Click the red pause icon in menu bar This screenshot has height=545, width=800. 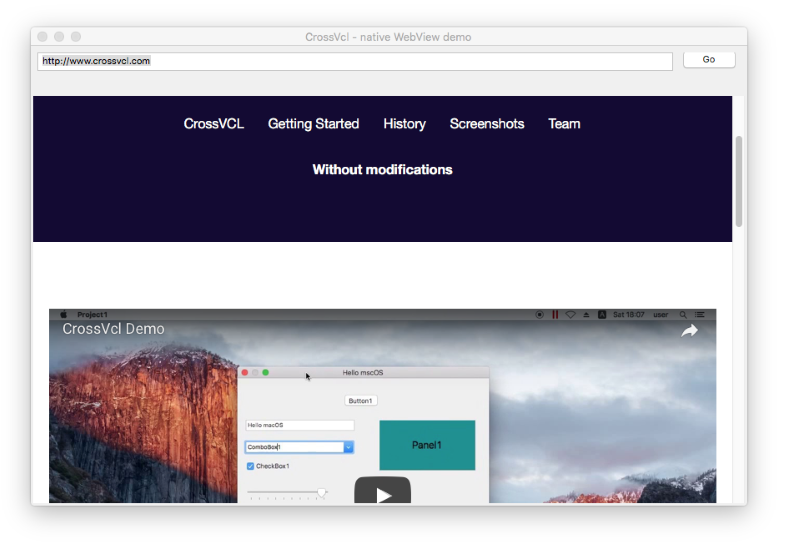(555, 314)
